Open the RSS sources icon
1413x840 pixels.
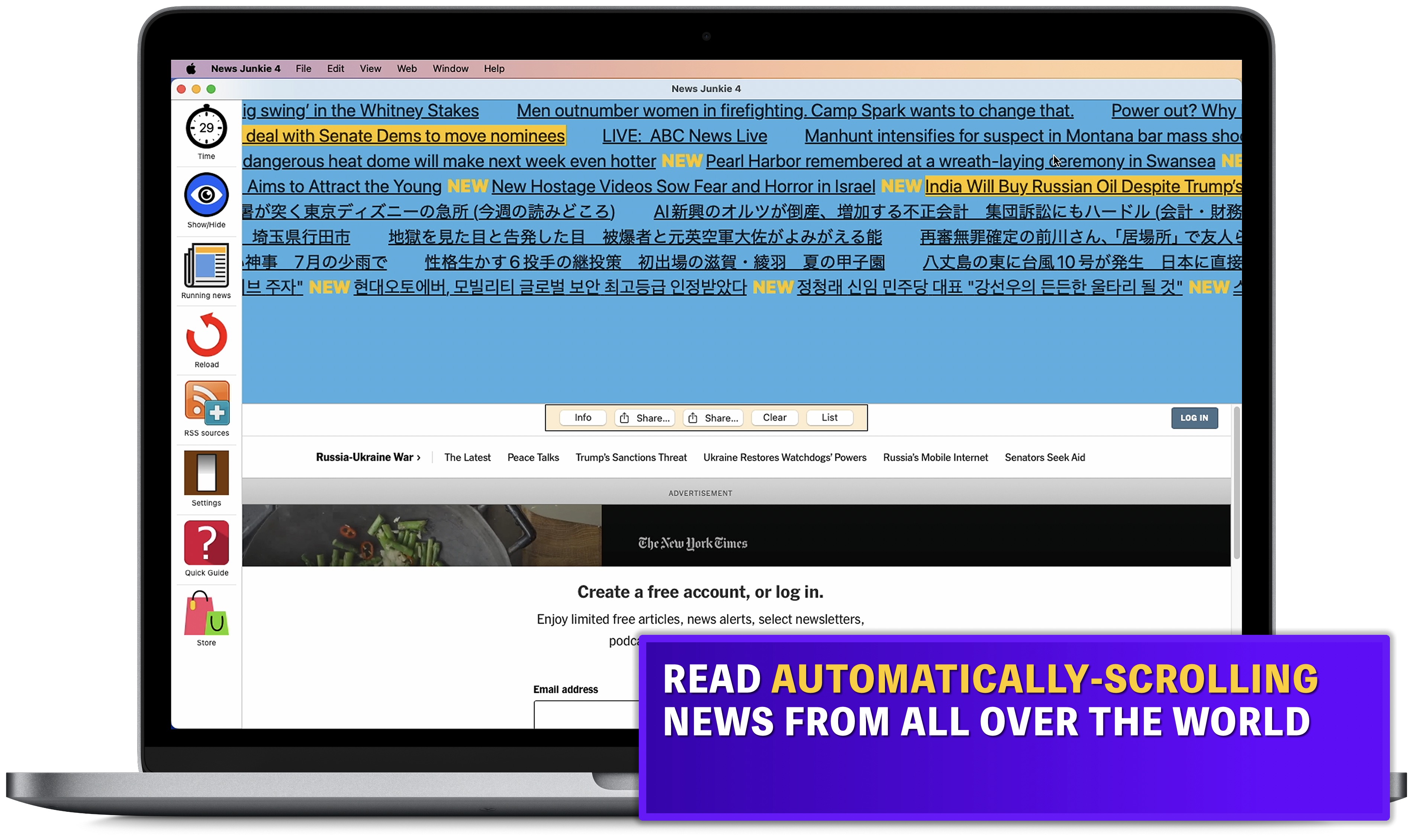(206, 403)
